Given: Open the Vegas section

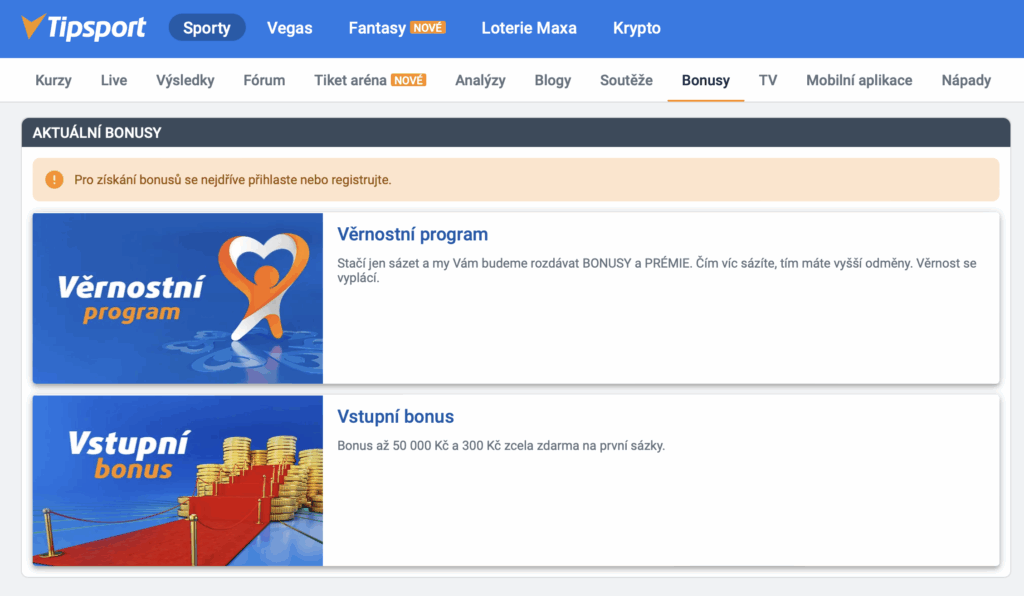Looking at the screenshot, I should coord(289,28).
